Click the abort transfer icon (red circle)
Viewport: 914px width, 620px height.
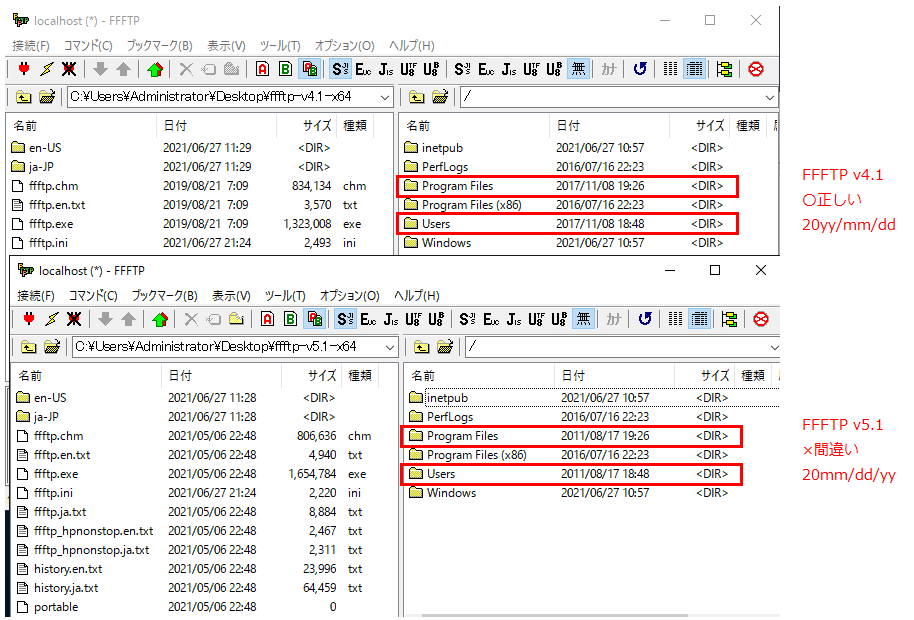755,70
